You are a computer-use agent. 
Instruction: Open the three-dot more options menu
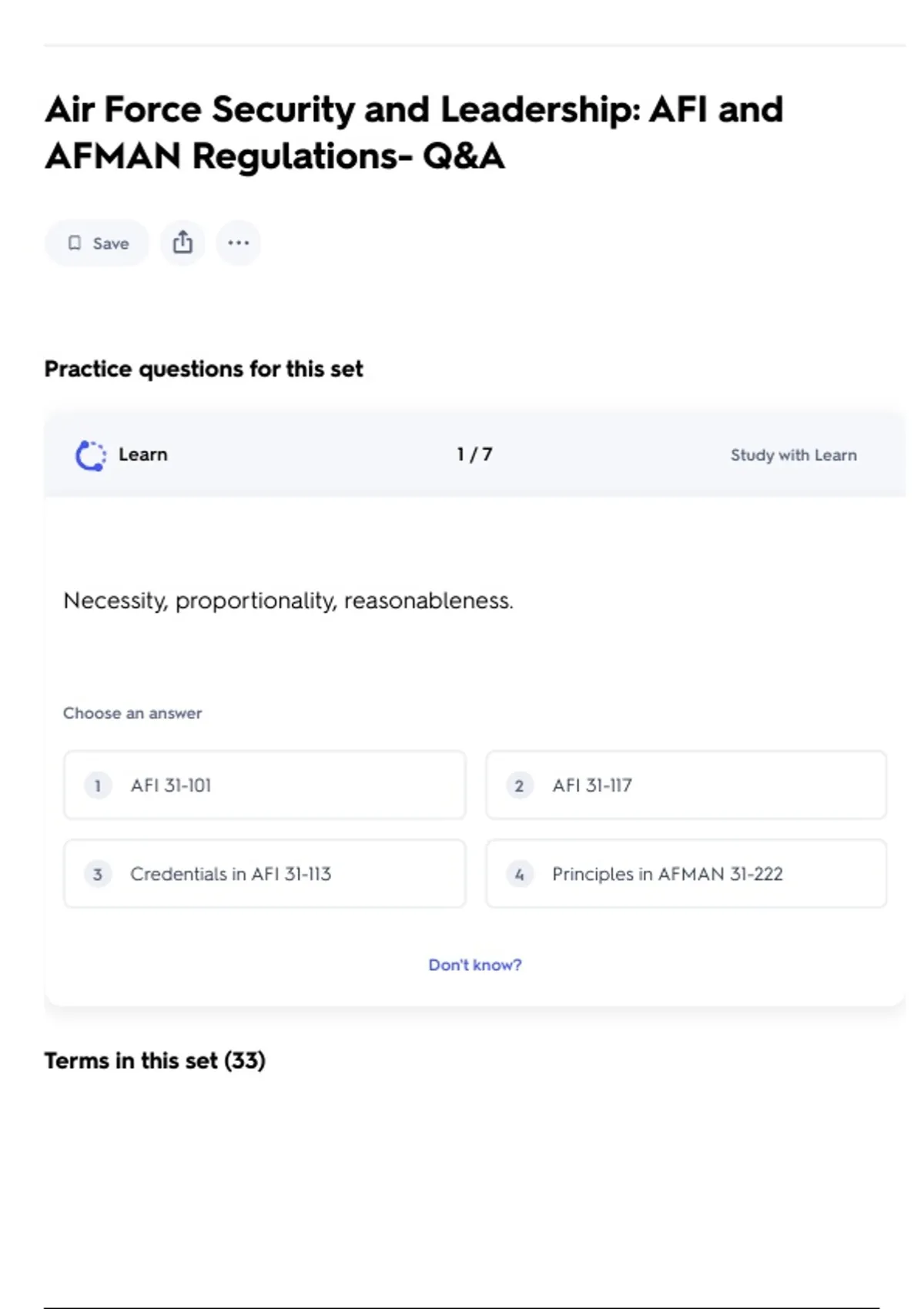pyautogui.click(x=239, y=243)
